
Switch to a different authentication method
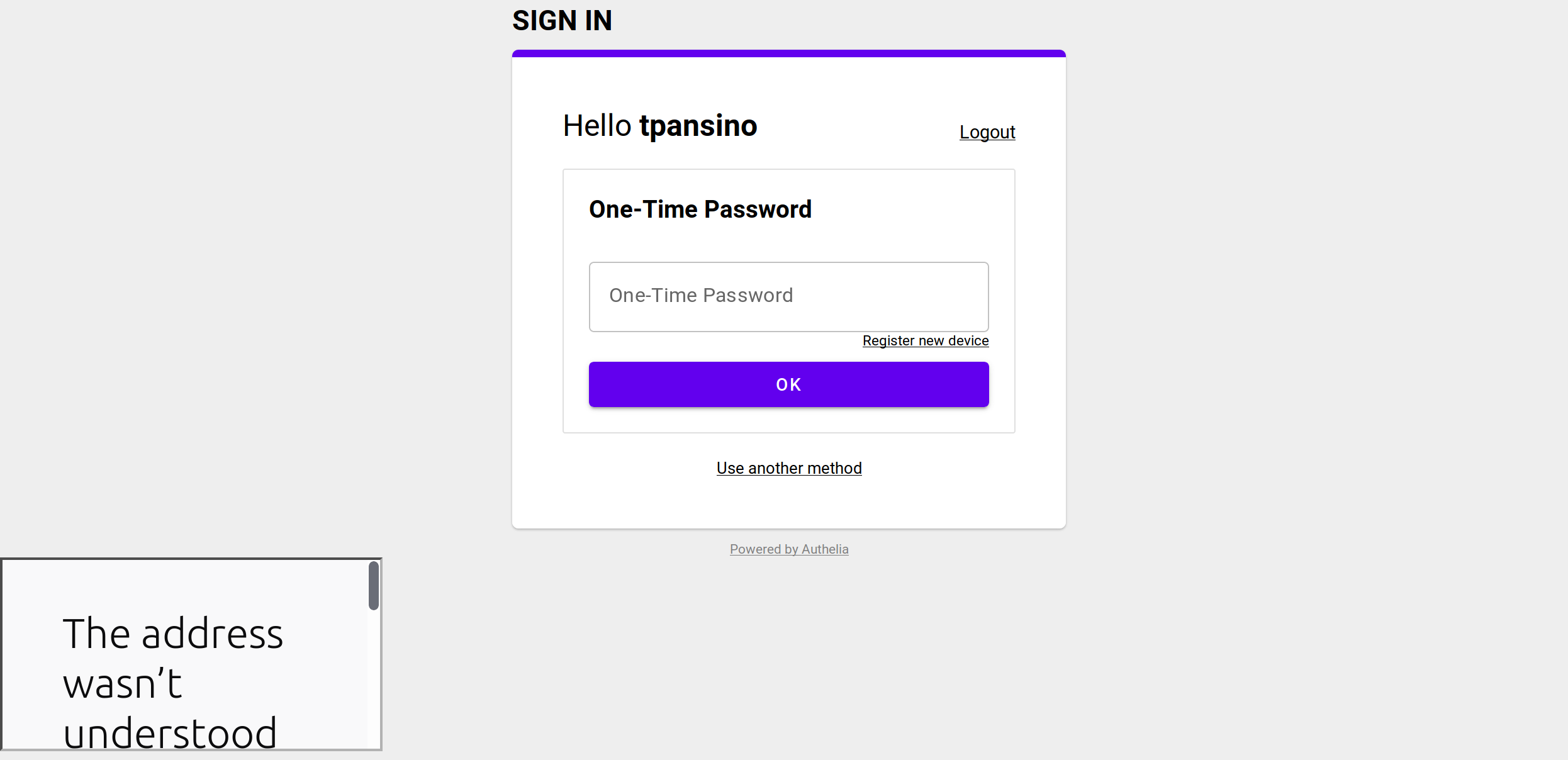[788, 467]
